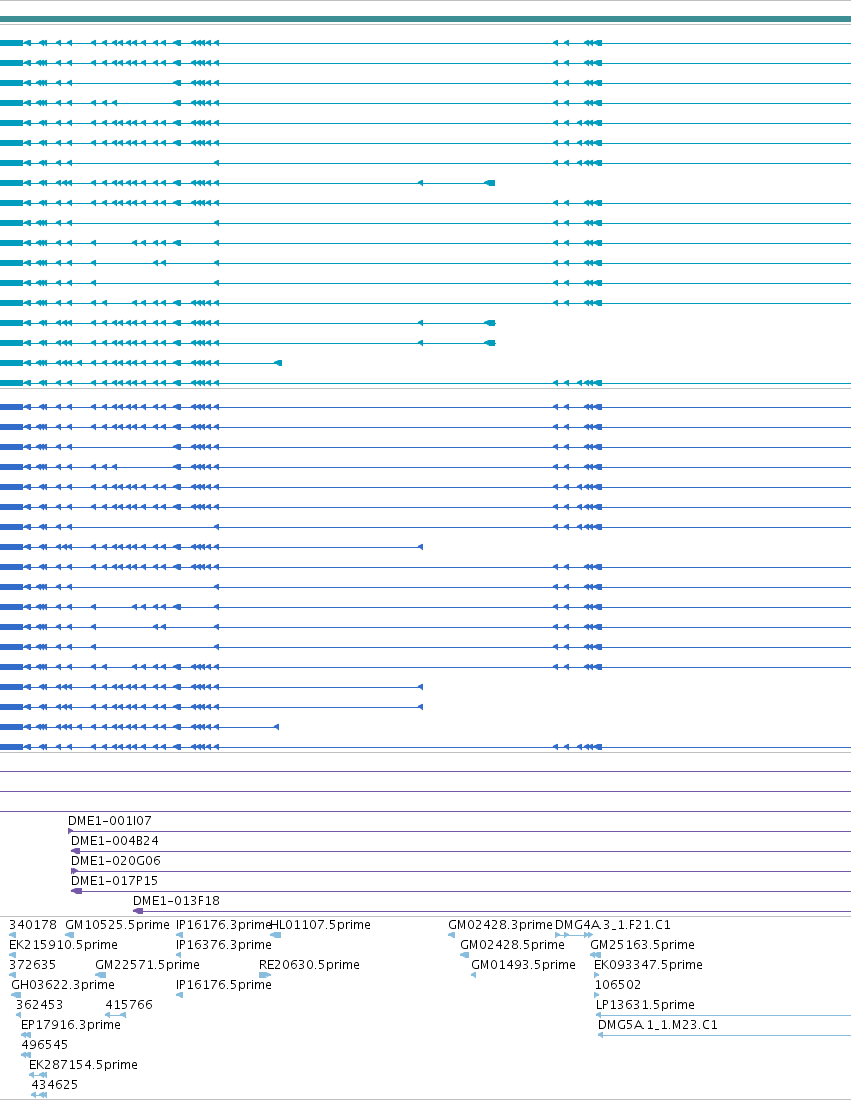Select the 496545 feature label
This screenshot has height=1100, width=851.
click(45, 1045)
